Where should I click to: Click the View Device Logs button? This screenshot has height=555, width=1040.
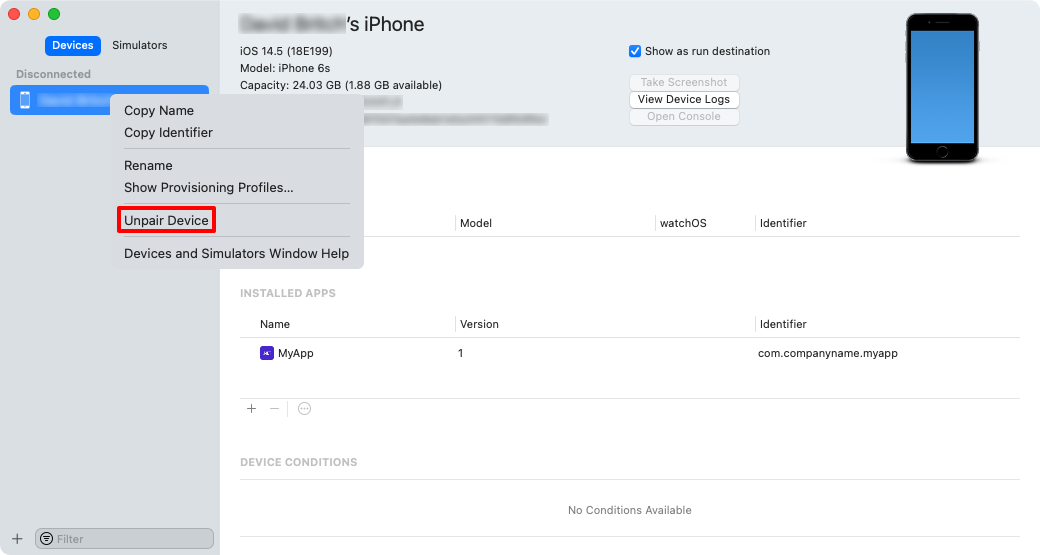[x=684, y=99]
